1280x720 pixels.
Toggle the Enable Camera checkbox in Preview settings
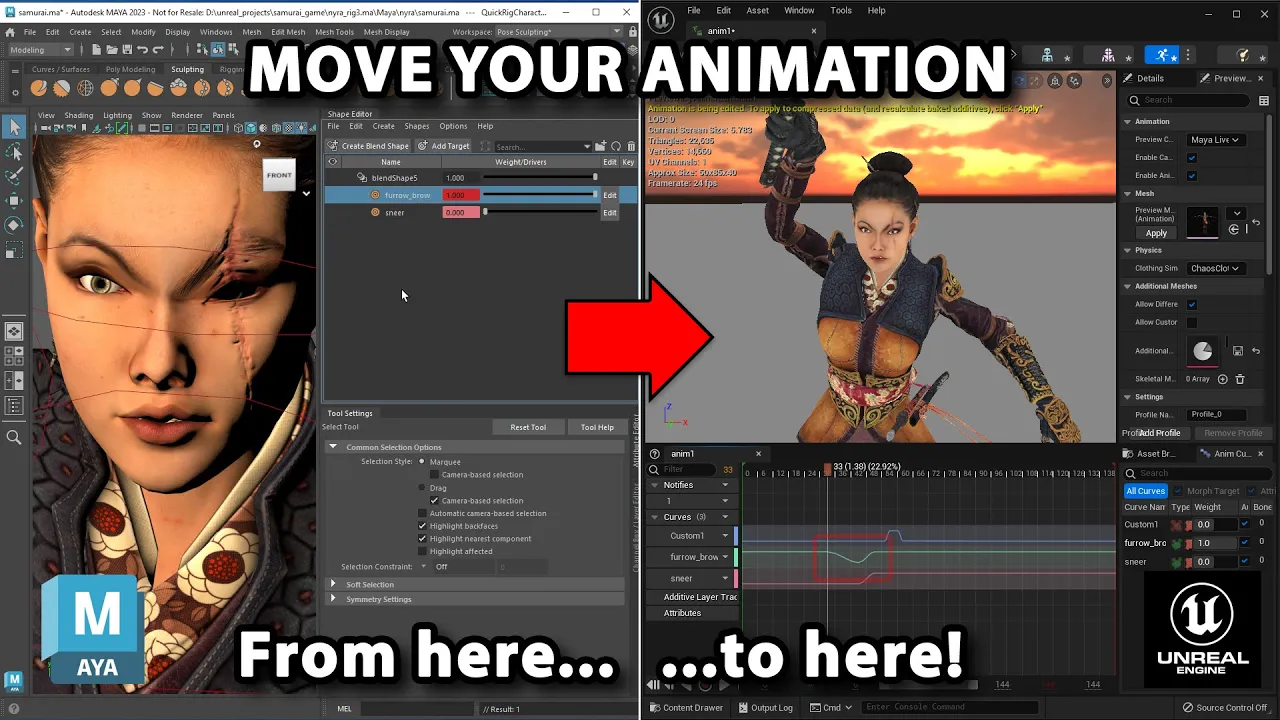1191,158
